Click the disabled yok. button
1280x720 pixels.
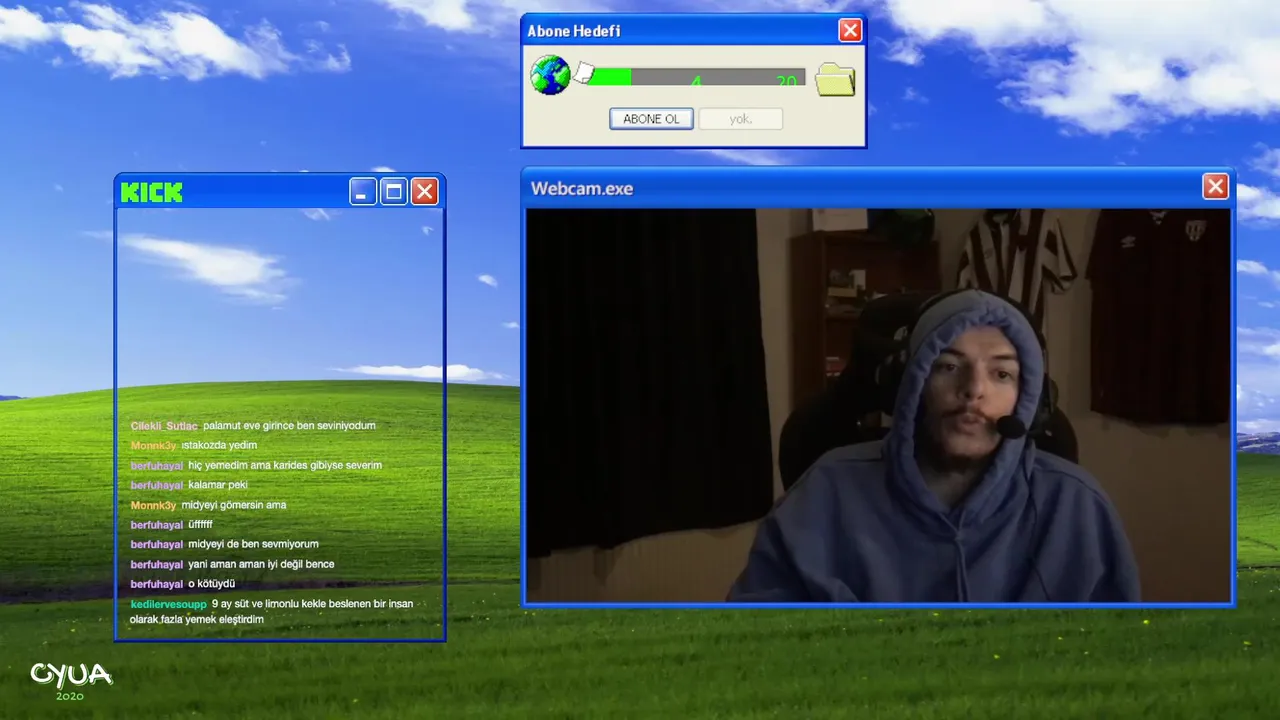740,119
